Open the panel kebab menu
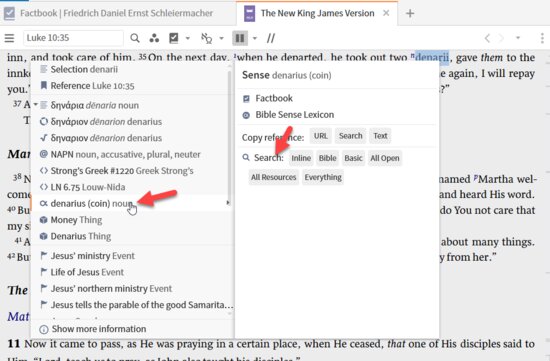 [542, 38]
